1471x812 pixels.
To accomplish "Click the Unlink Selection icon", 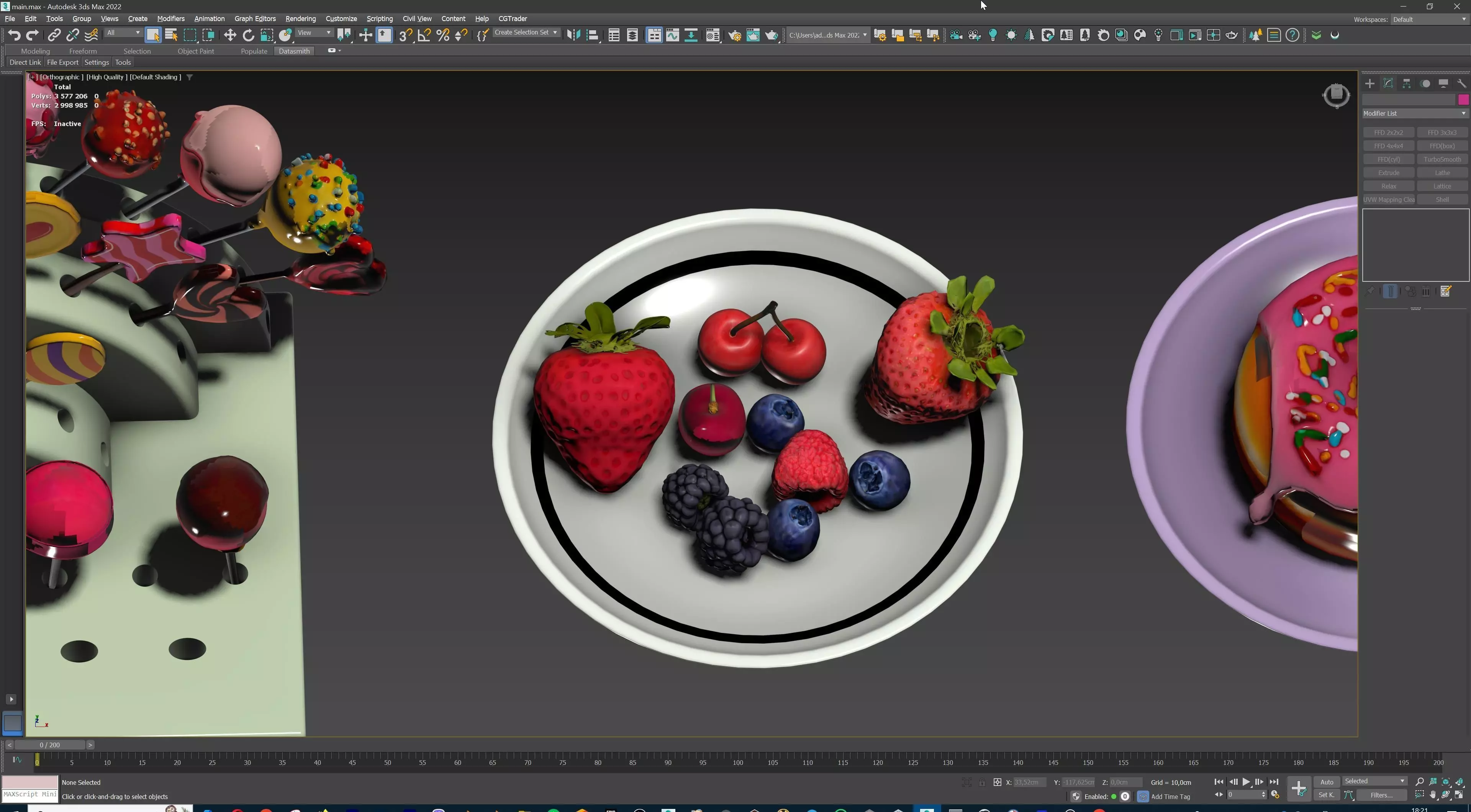I will tap(72, 35).
